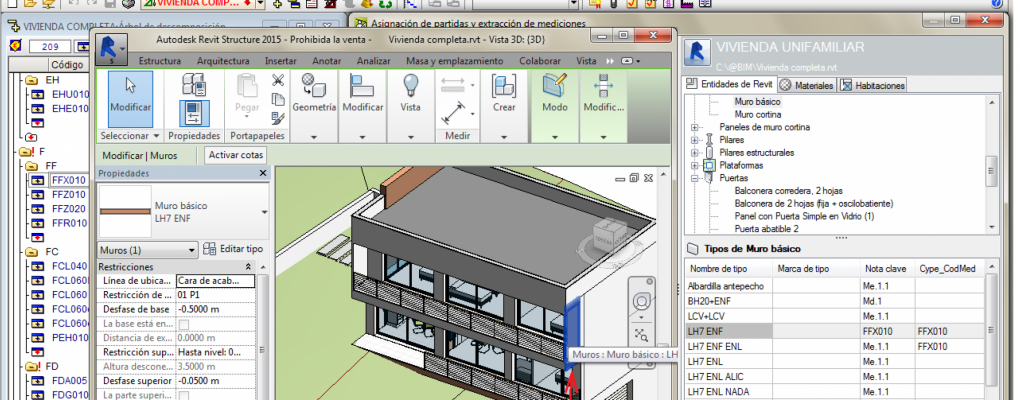Click the Revit logo in Vivienda Unifamiliar panel
The height and width of the screenshot is (400, 1020).
[698, 55]
